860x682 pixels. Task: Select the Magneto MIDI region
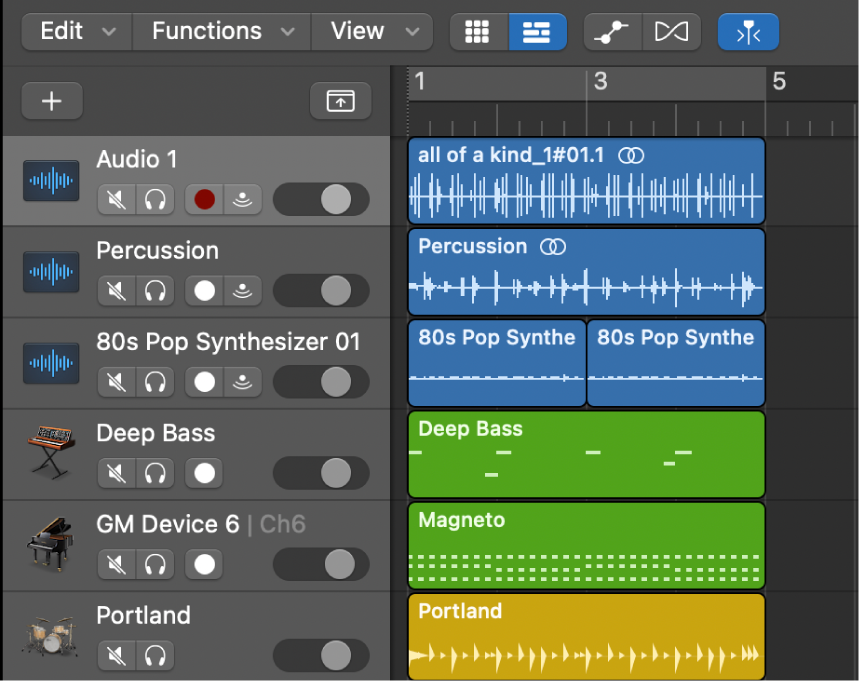pyautogui.click(x=585, y=546)
